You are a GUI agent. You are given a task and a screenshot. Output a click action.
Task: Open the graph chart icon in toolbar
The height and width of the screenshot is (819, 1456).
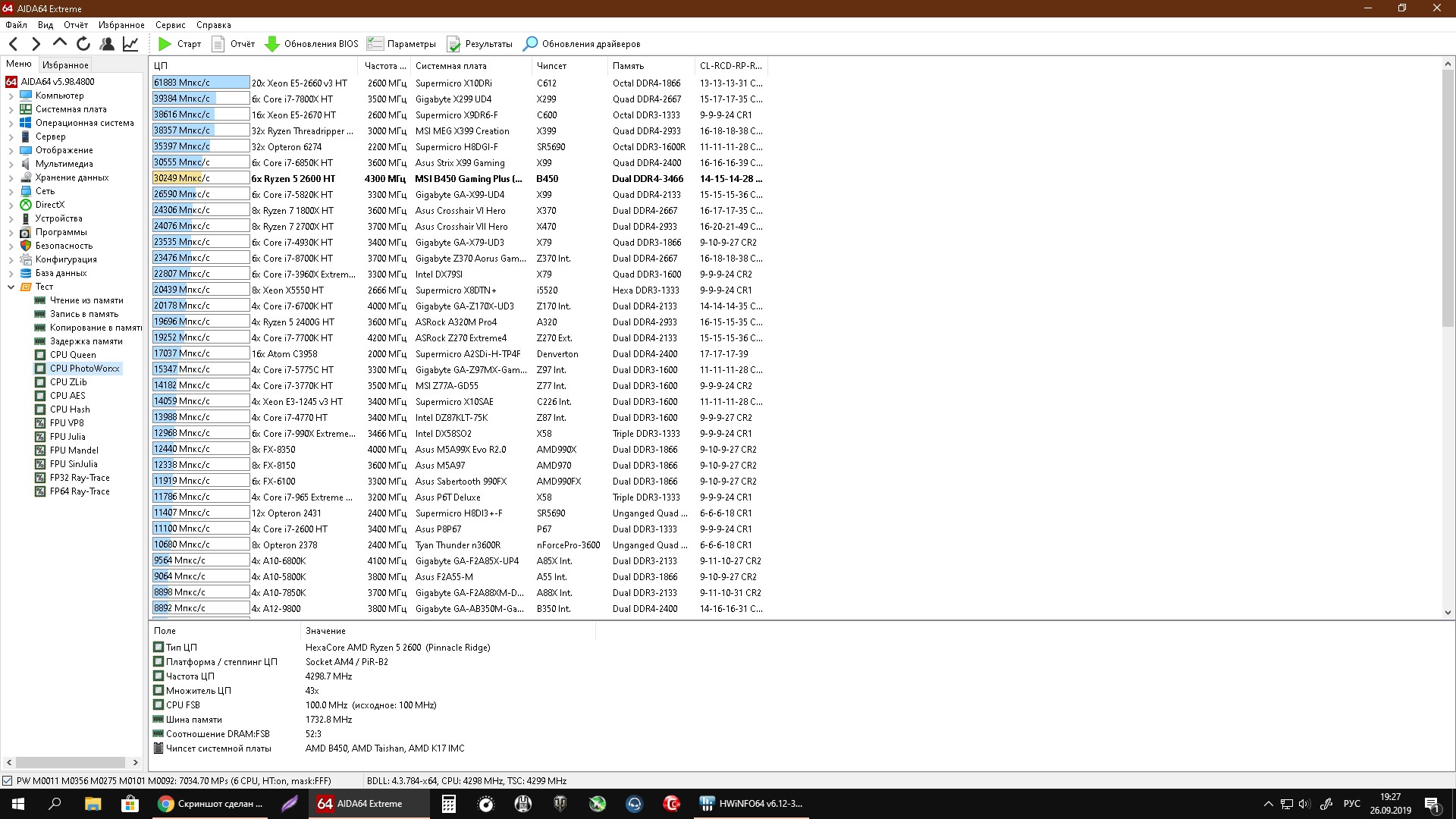[130, 44]
